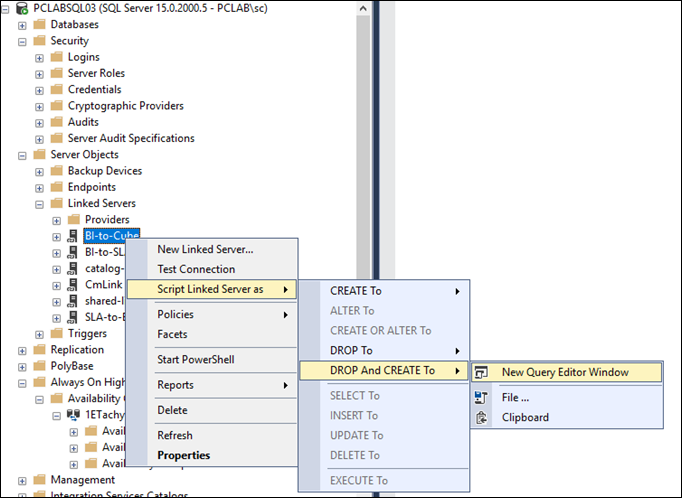Select Test Connection menu entry
The width and height of the screenshot is (682, 498).
(196, 269)
